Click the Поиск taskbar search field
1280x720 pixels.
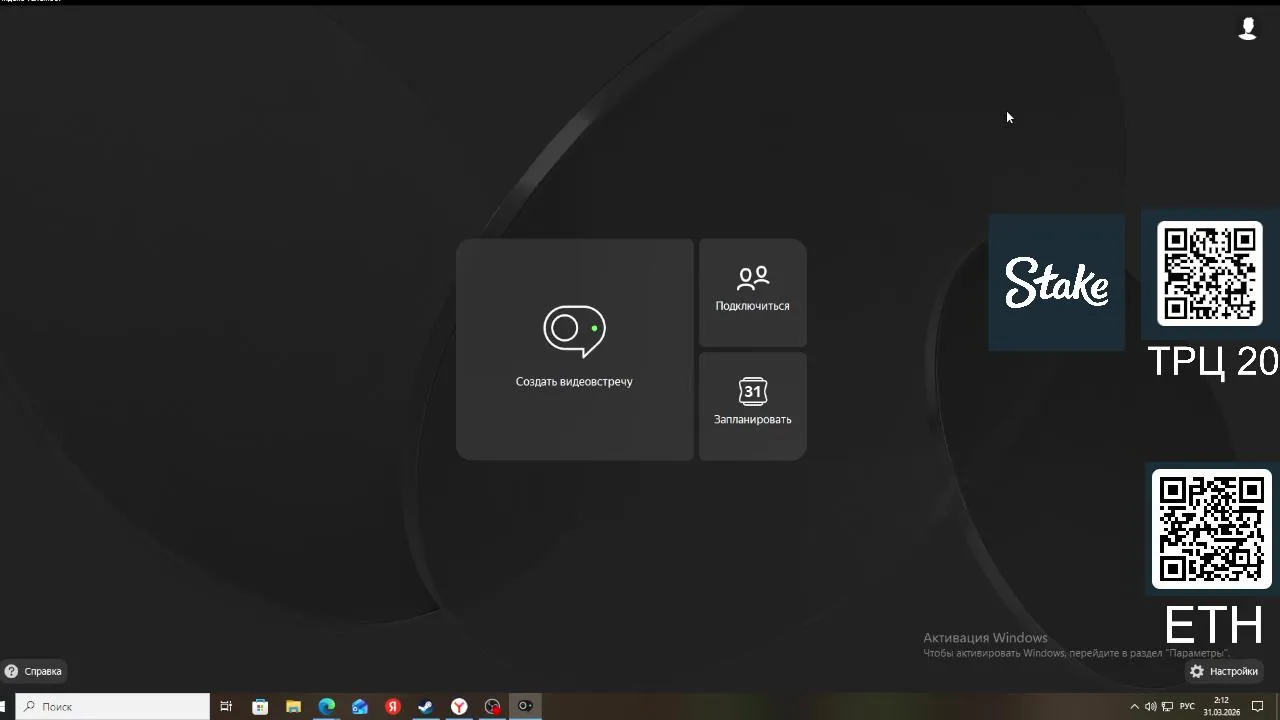pos(113,706)
